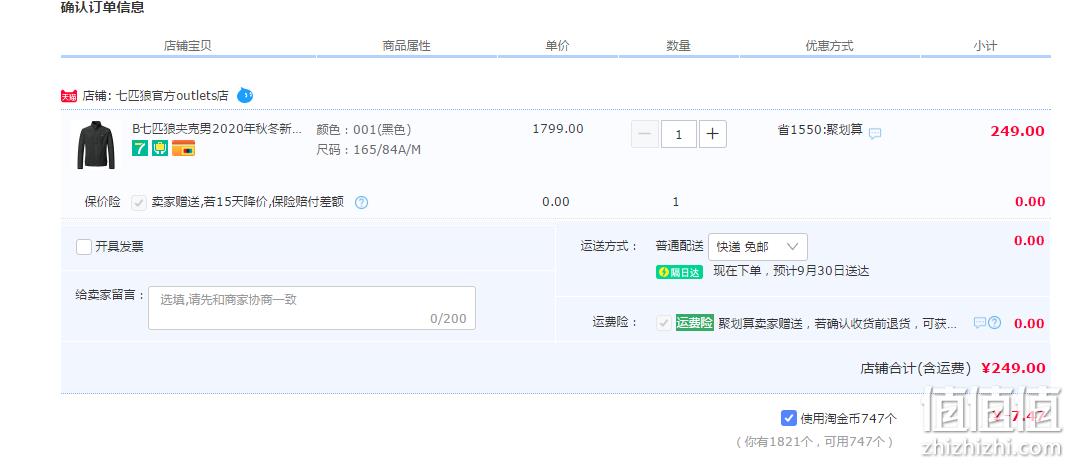Open the black jacket product thumbnail

[96, 145]
